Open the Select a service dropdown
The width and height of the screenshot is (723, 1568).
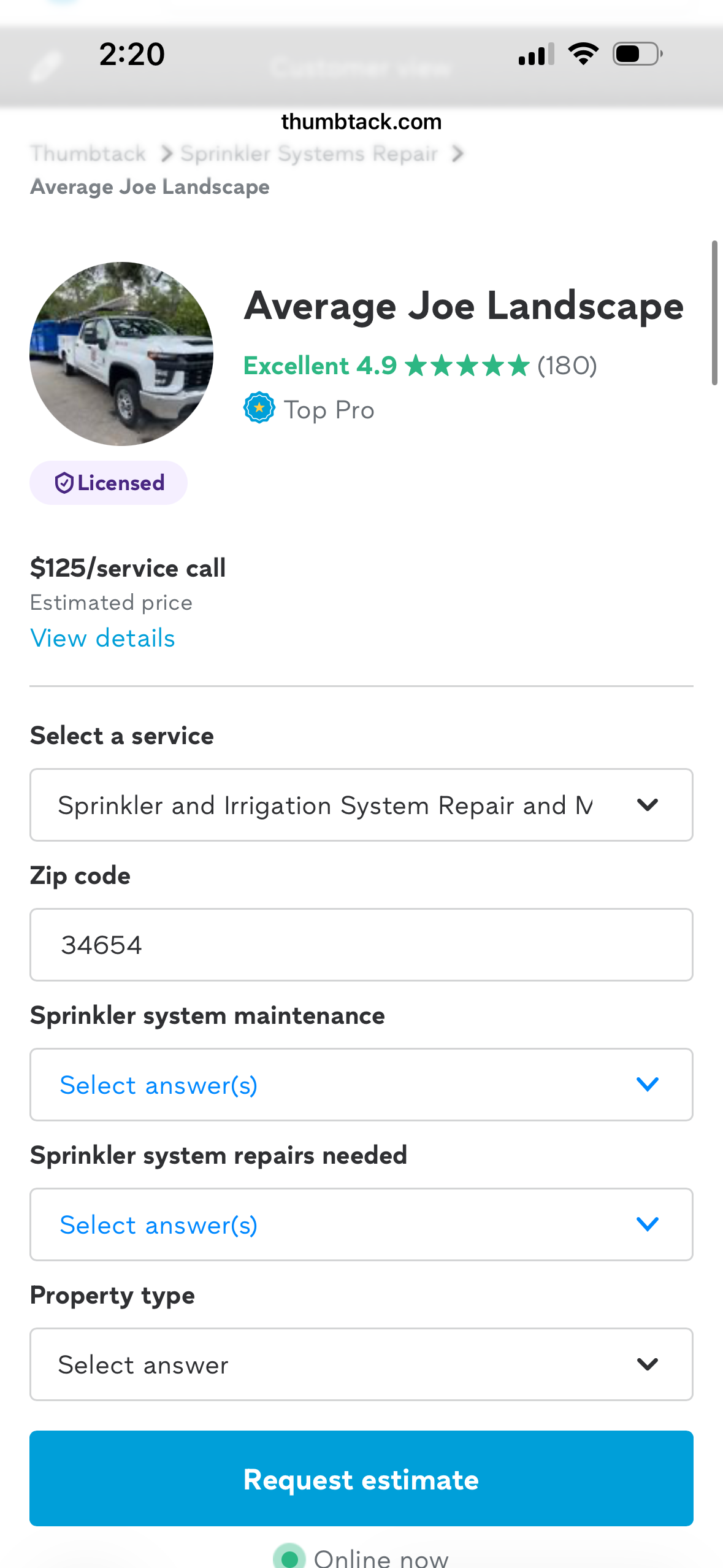pos(361,805)
